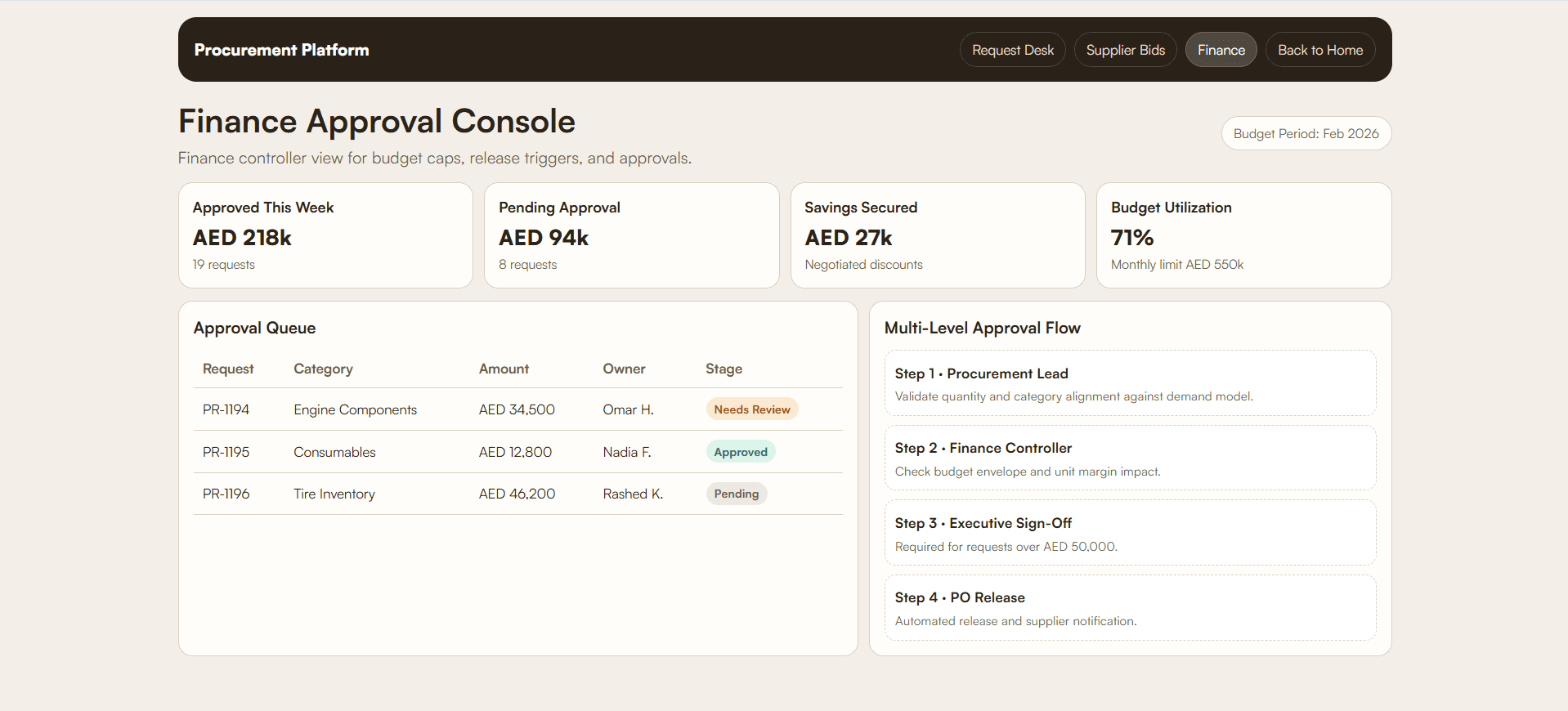The height and width of the screenshot is (711, 1568).
Task: Click owner Omar H.
Action: pyautogui.click(x=628, y=409)
